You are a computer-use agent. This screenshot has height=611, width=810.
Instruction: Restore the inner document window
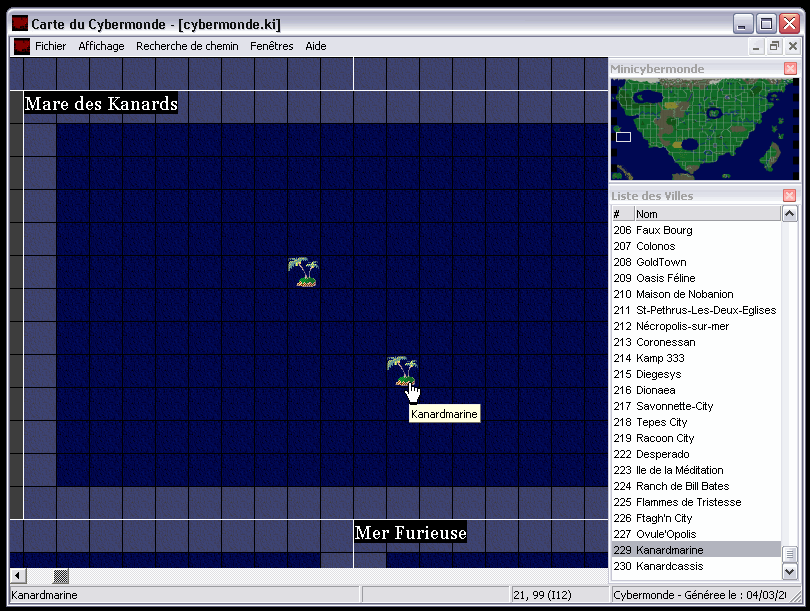click(774, 46)
